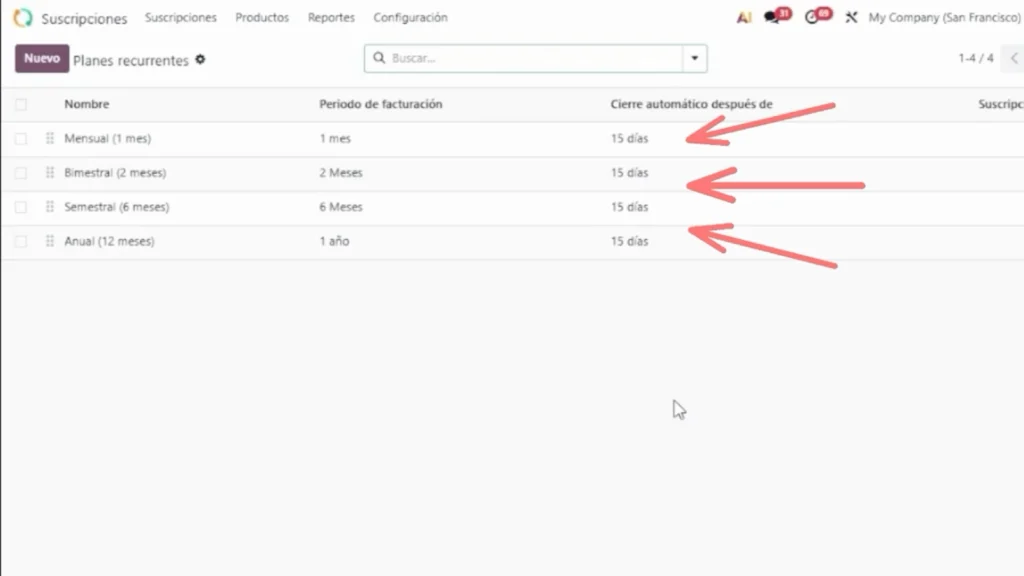Open the conversations messages icon
Viewport: 1024px width, 576px height.
click(772, 18)
